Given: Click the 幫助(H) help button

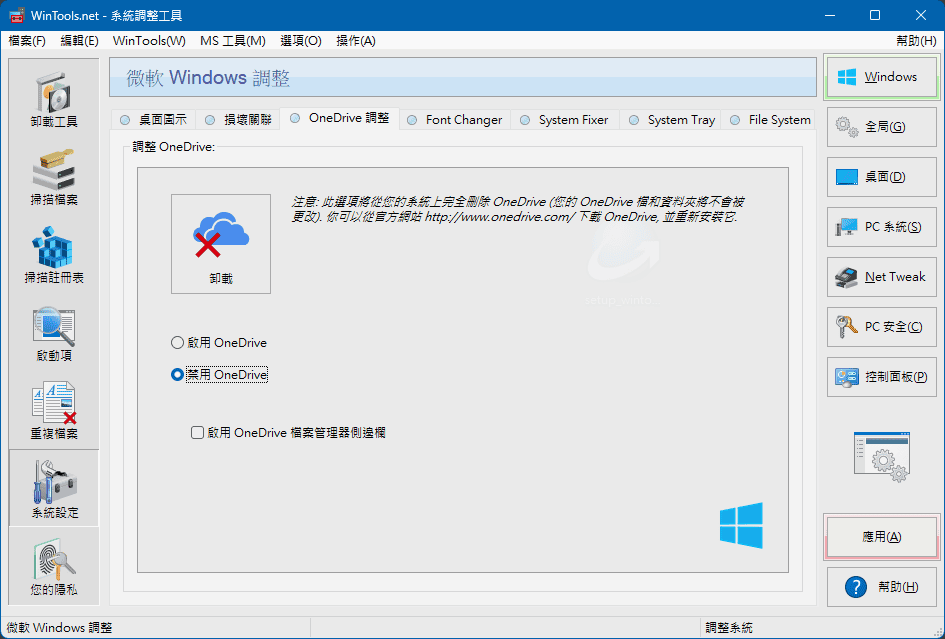Looking at the screenshot, I should point(882,587).
